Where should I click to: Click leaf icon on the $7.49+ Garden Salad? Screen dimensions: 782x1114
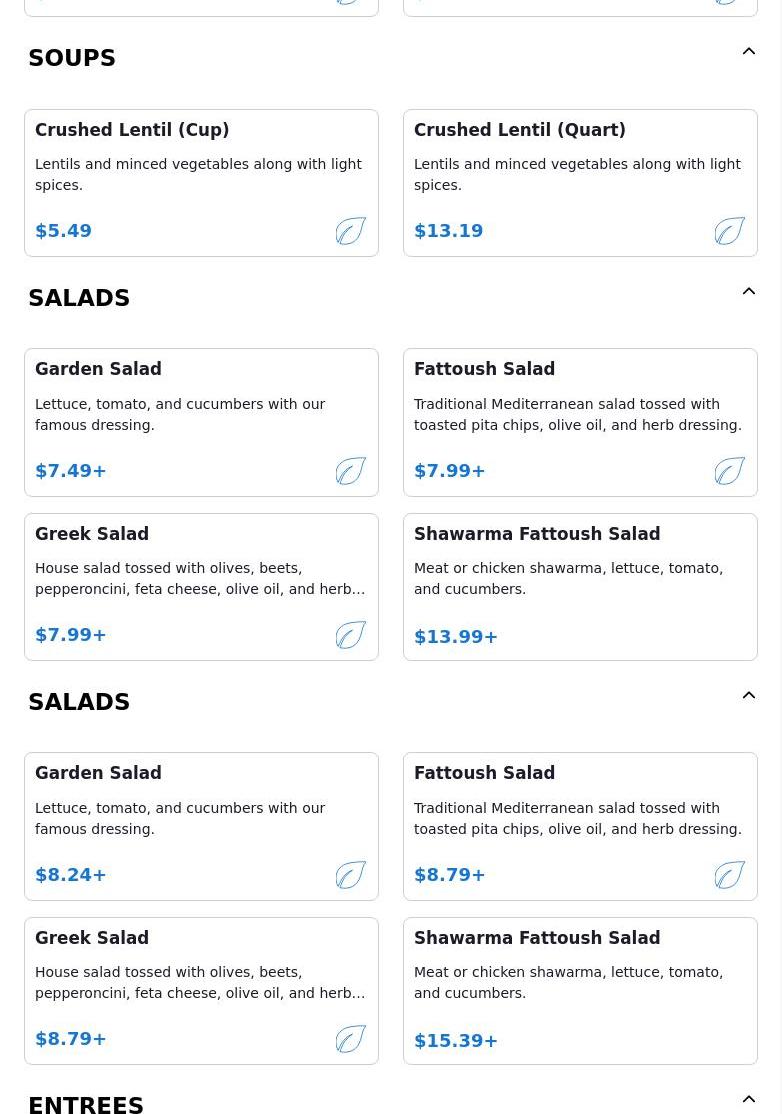(x=351, y=471)
